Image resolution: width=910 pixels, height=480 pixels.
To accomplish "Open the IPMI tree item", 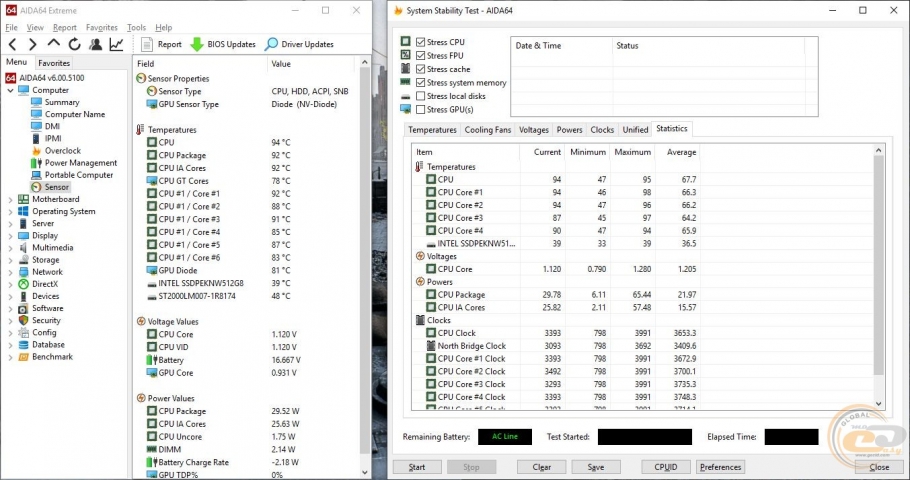I will click(53, 138).
